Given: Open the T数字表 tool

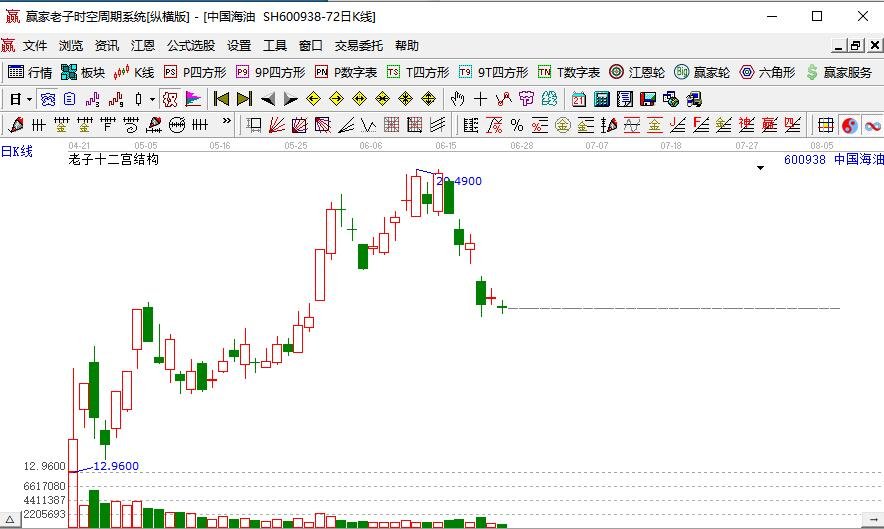Looking at the screenshot, I should point(569,72).
